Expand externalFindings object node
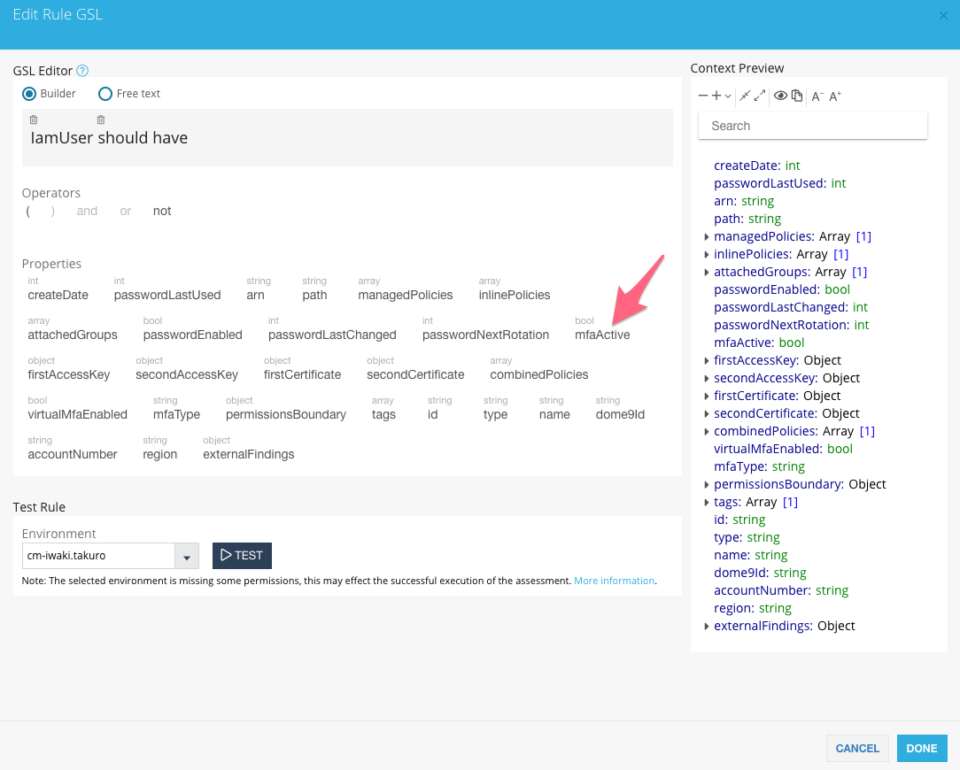This screenshot has height=770, width=960. [x=706, y=627]
